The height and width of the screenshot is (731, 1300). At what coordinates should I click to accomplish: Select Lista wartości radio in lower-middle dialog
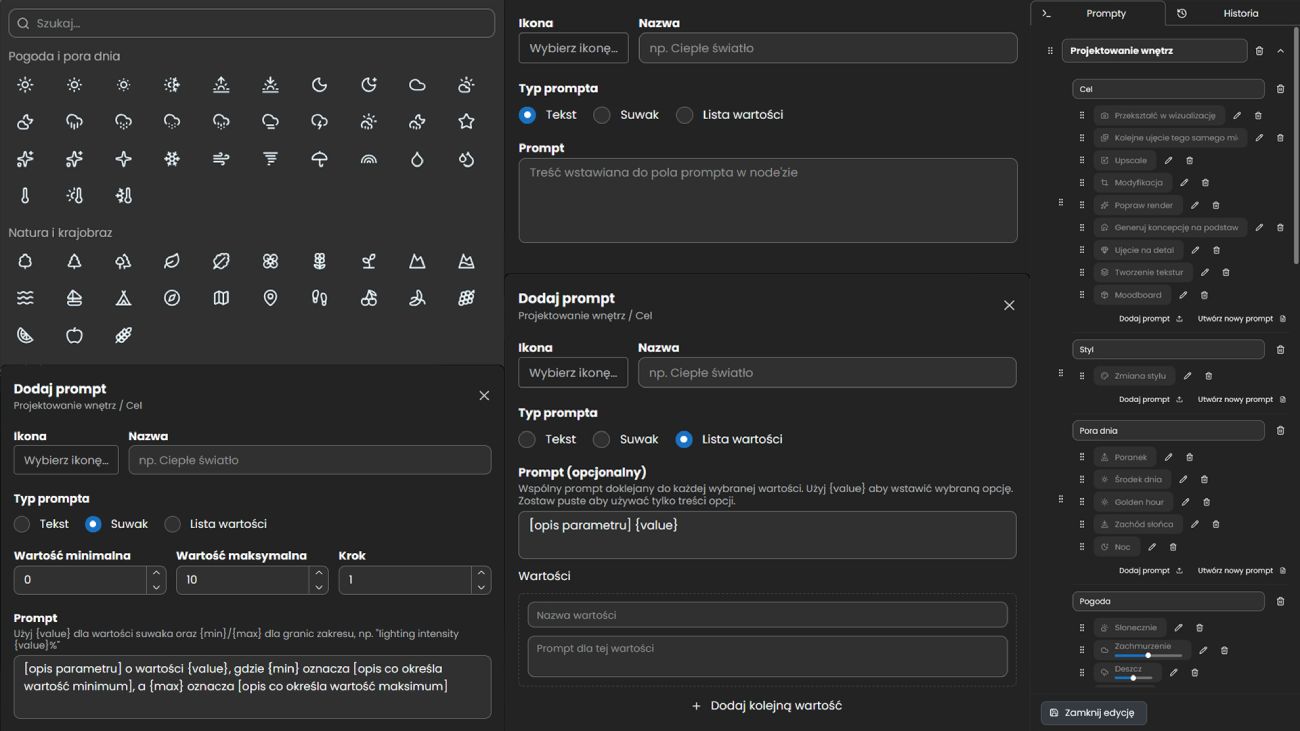click(x=684, y=439)
